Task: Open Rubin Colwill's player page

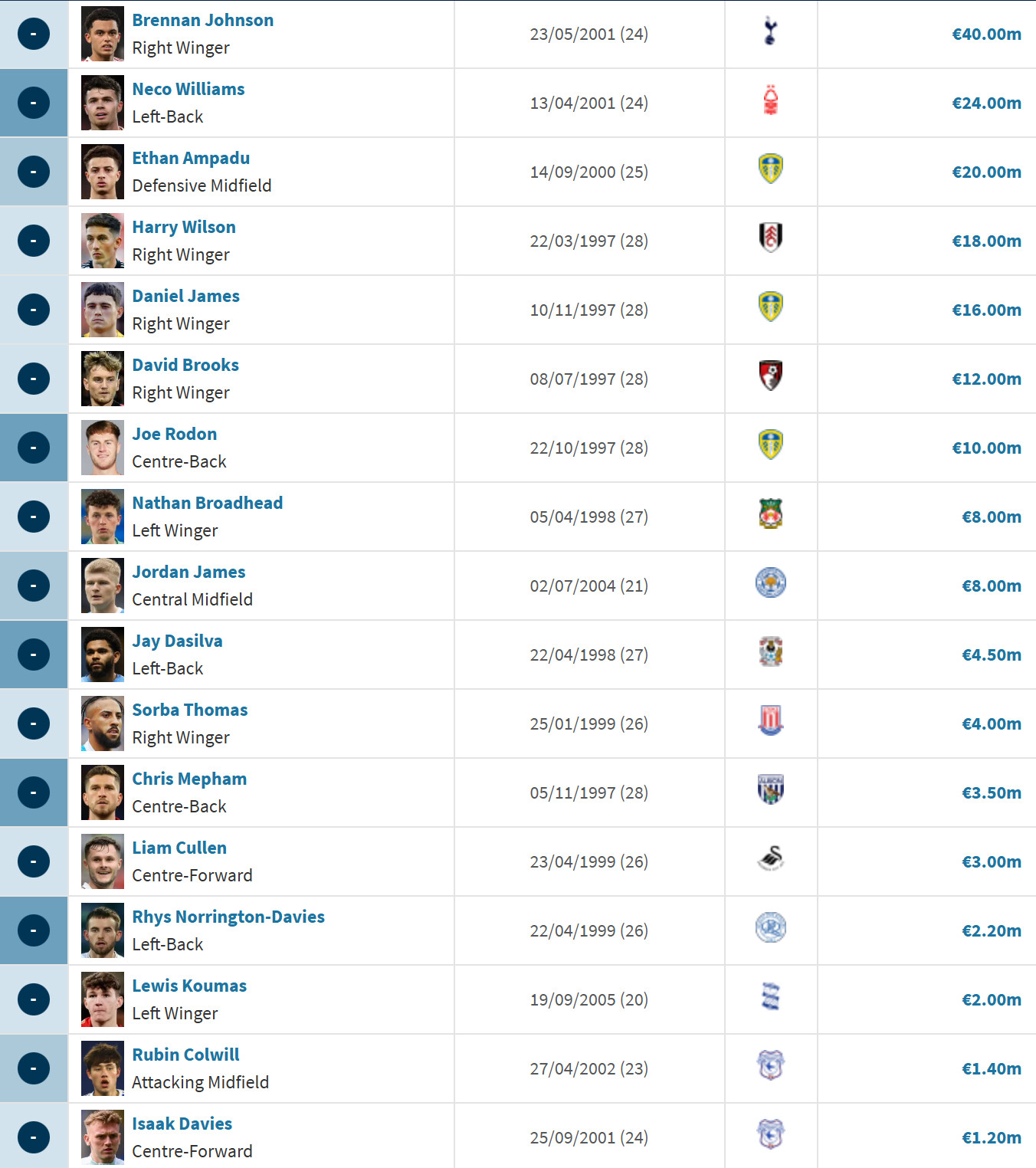Action: click(185, 1055)
